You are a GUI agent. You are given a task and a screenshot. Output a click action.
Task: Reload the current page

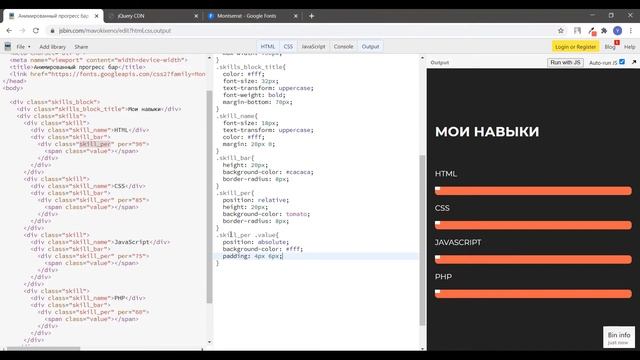pyautogui.click(x=36, y=31)
